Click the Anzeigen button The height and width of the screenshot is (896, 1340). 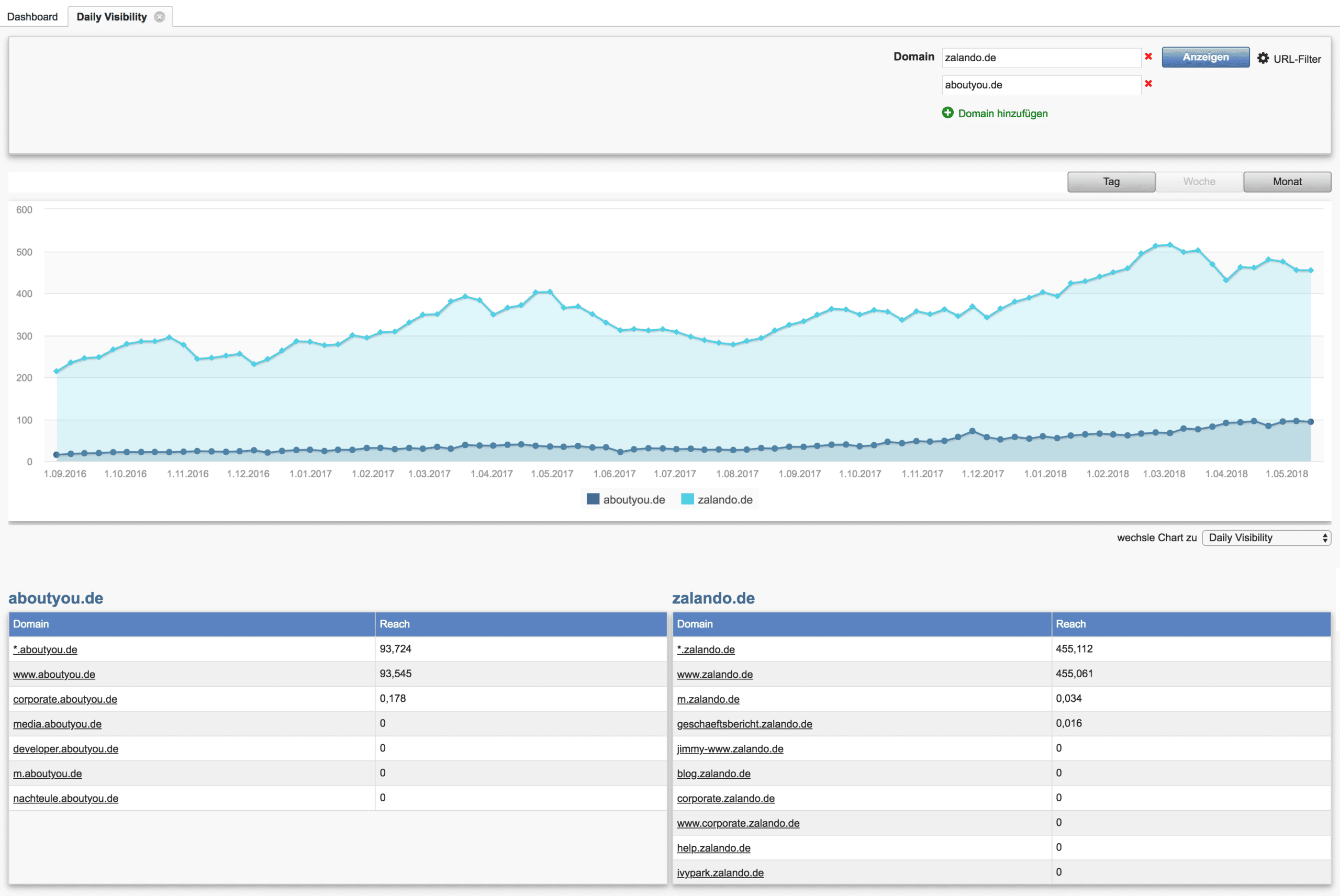[x=1205, y=57]
